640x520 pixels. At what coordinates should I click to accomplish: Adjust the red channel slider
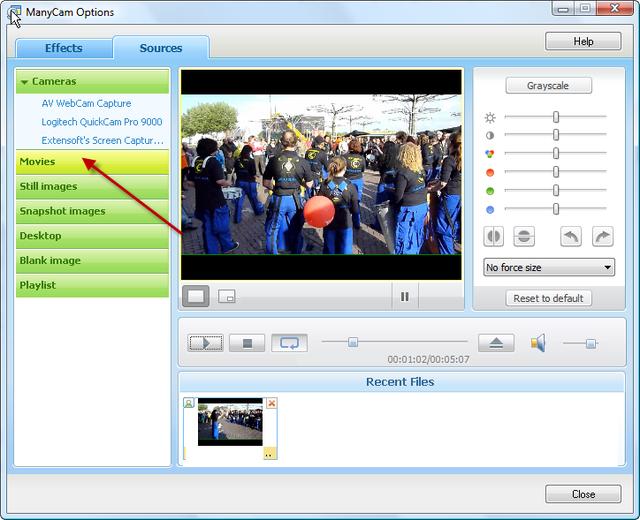556,172
